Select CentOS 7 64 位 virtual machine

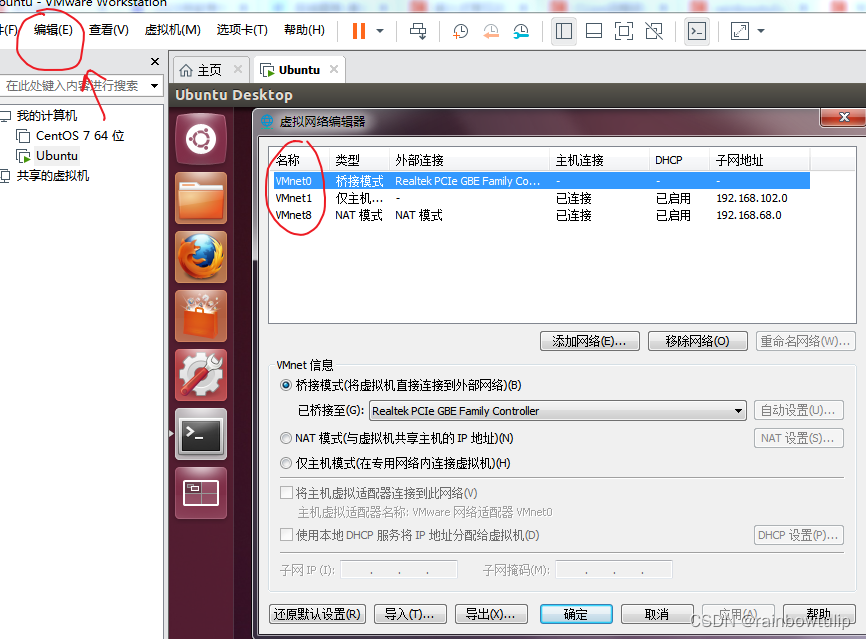[80, 135]
